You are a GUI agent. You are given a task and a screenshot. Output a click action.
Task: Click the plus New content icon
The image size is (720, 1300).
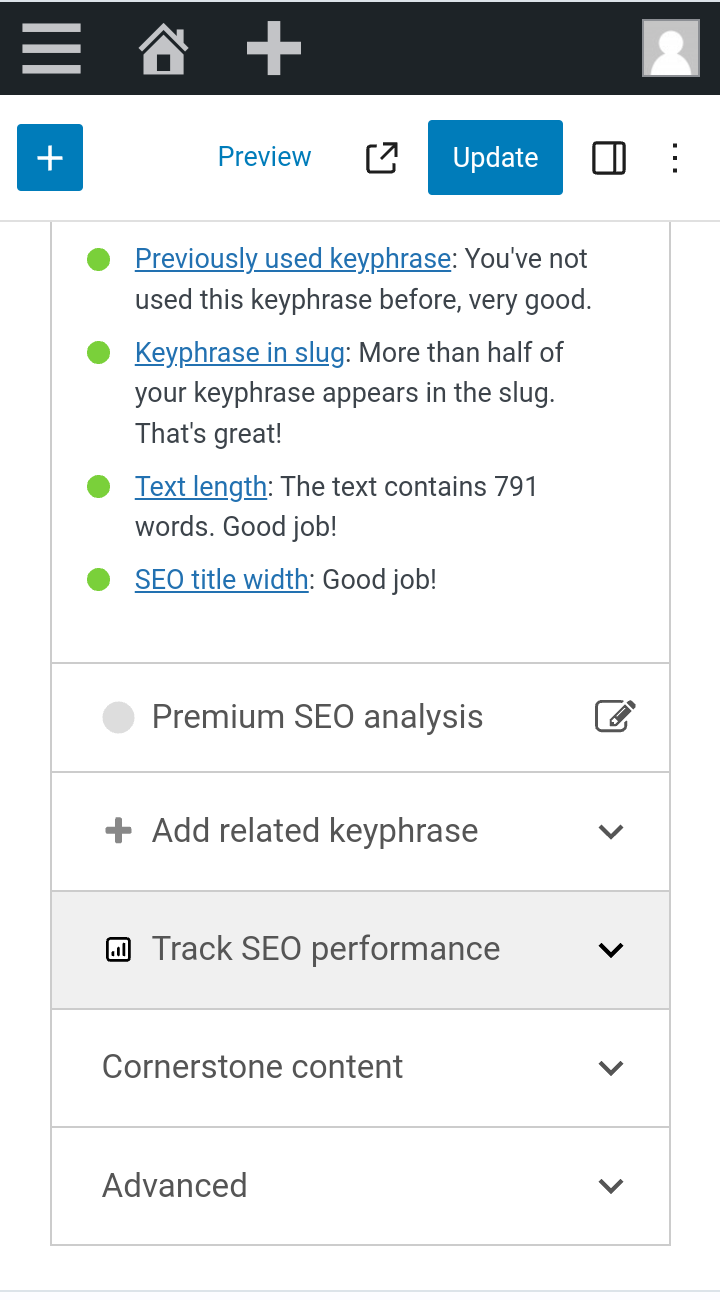[273, 48]
